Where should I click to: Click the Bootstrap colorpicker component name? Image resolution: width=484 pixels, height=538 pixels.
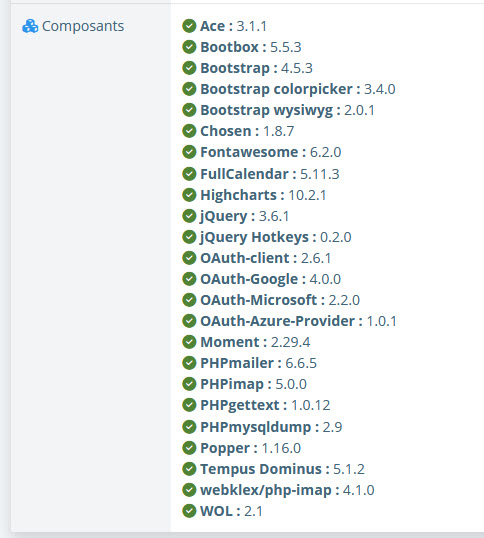coord(276,89)
